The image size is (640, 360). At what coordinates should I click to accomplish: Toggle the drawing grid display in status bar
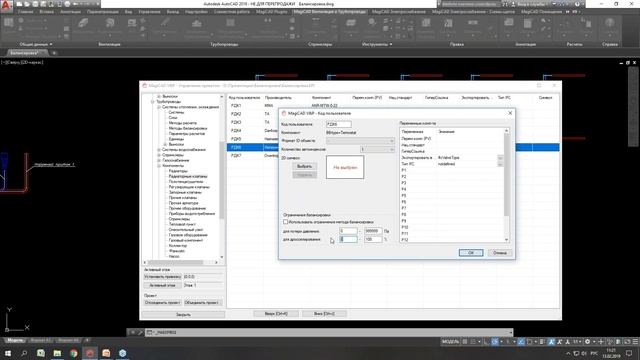pos(465,342)
